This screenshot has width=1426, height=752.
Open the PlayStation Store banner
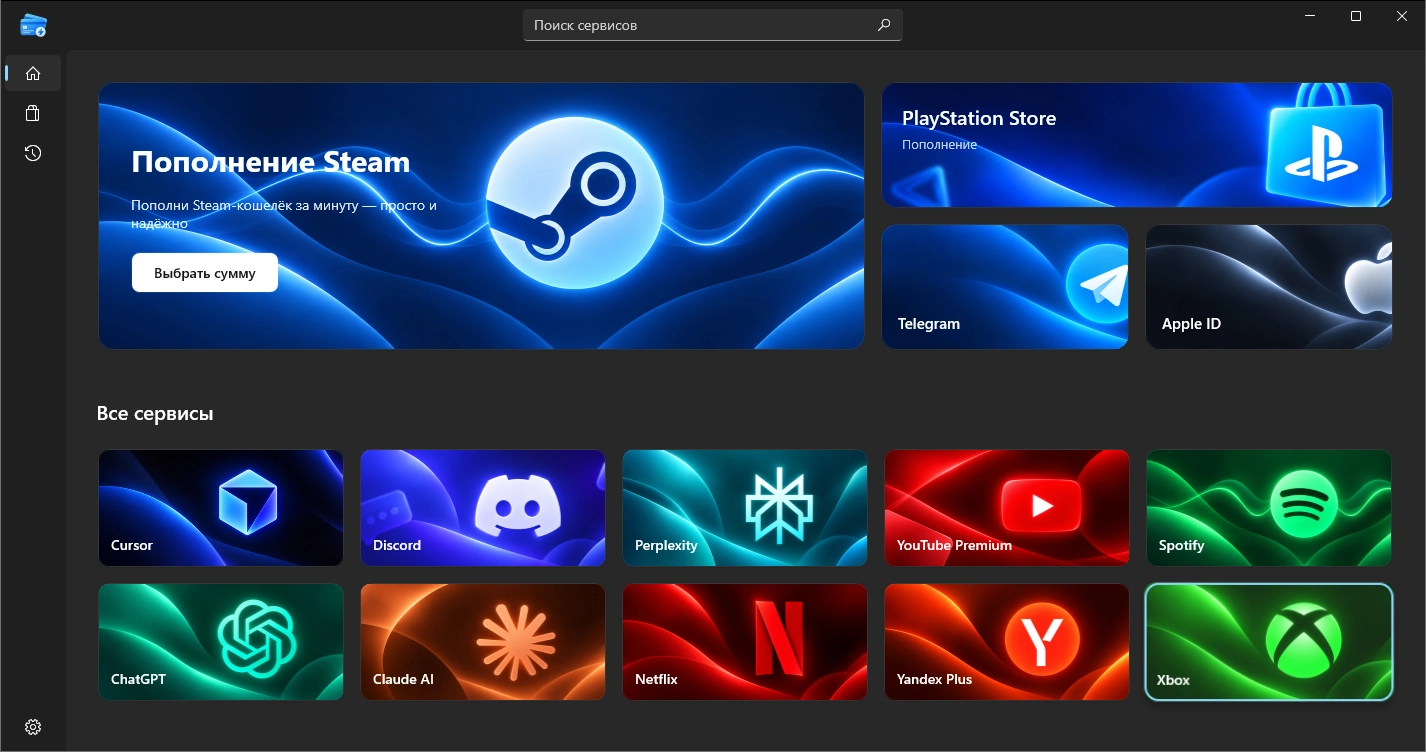[1137, 145]
